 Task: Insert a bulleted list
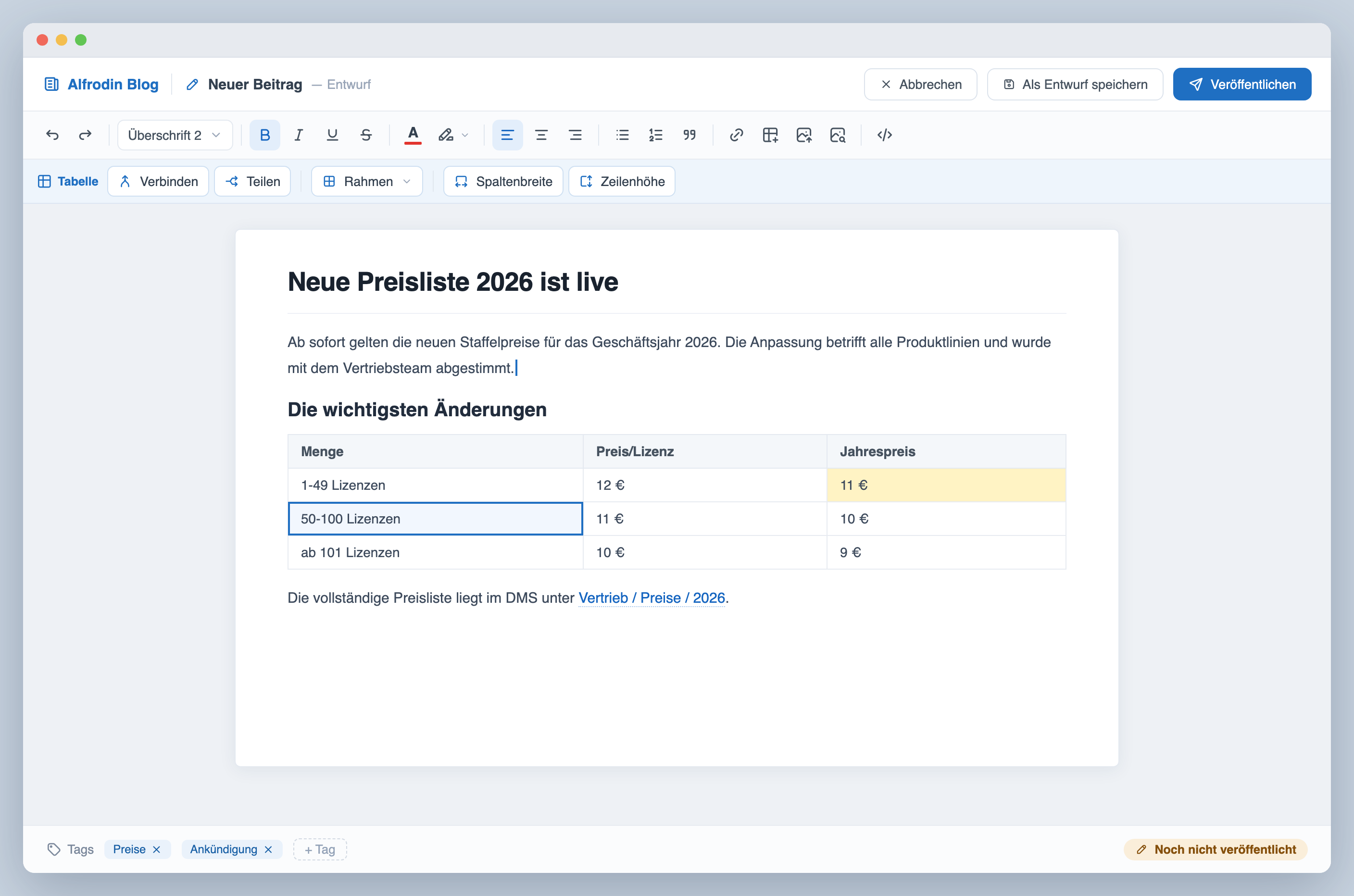point(622,135)
